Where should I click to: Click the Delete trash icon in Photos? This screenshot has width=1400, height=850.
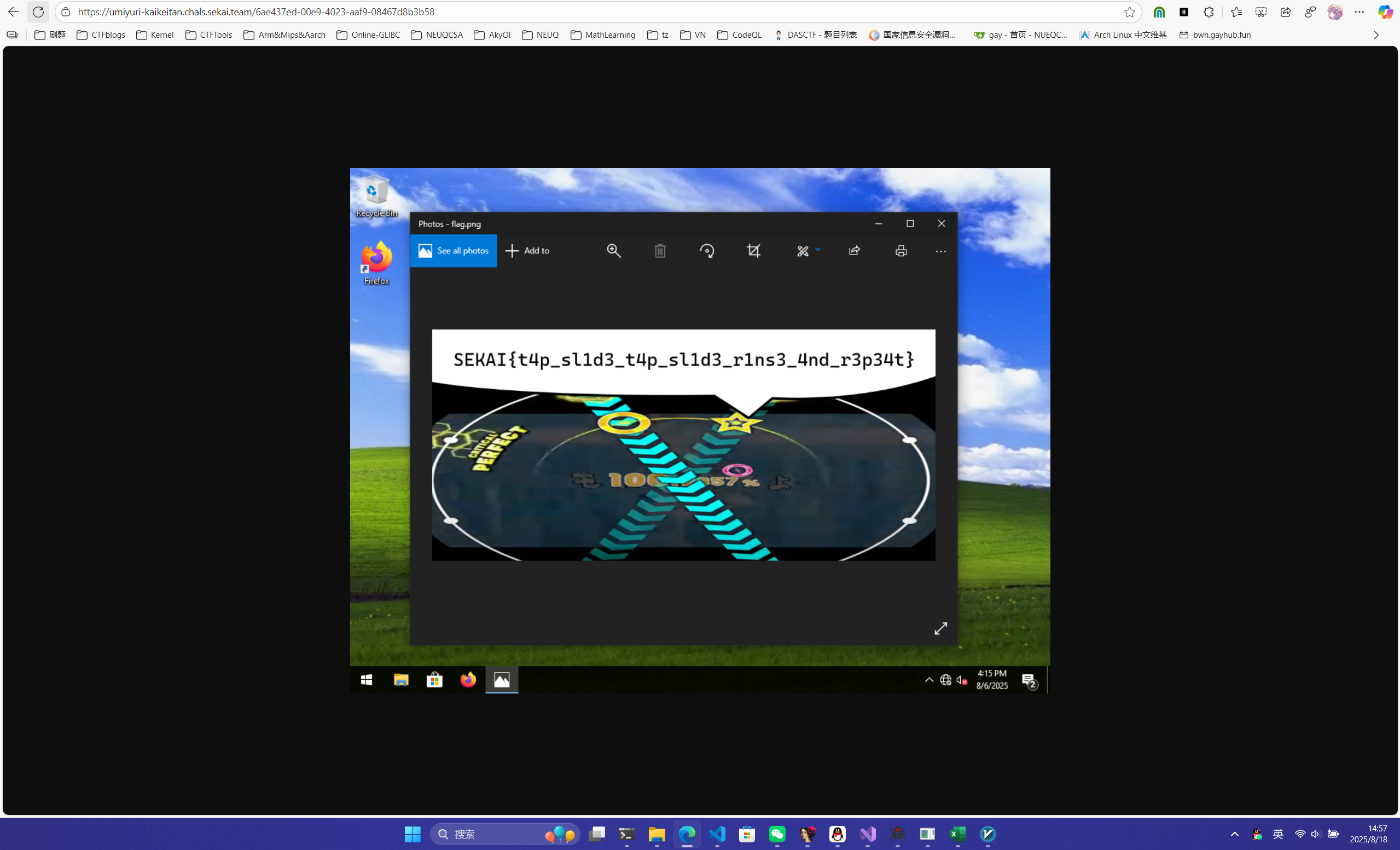click(660, 251)
